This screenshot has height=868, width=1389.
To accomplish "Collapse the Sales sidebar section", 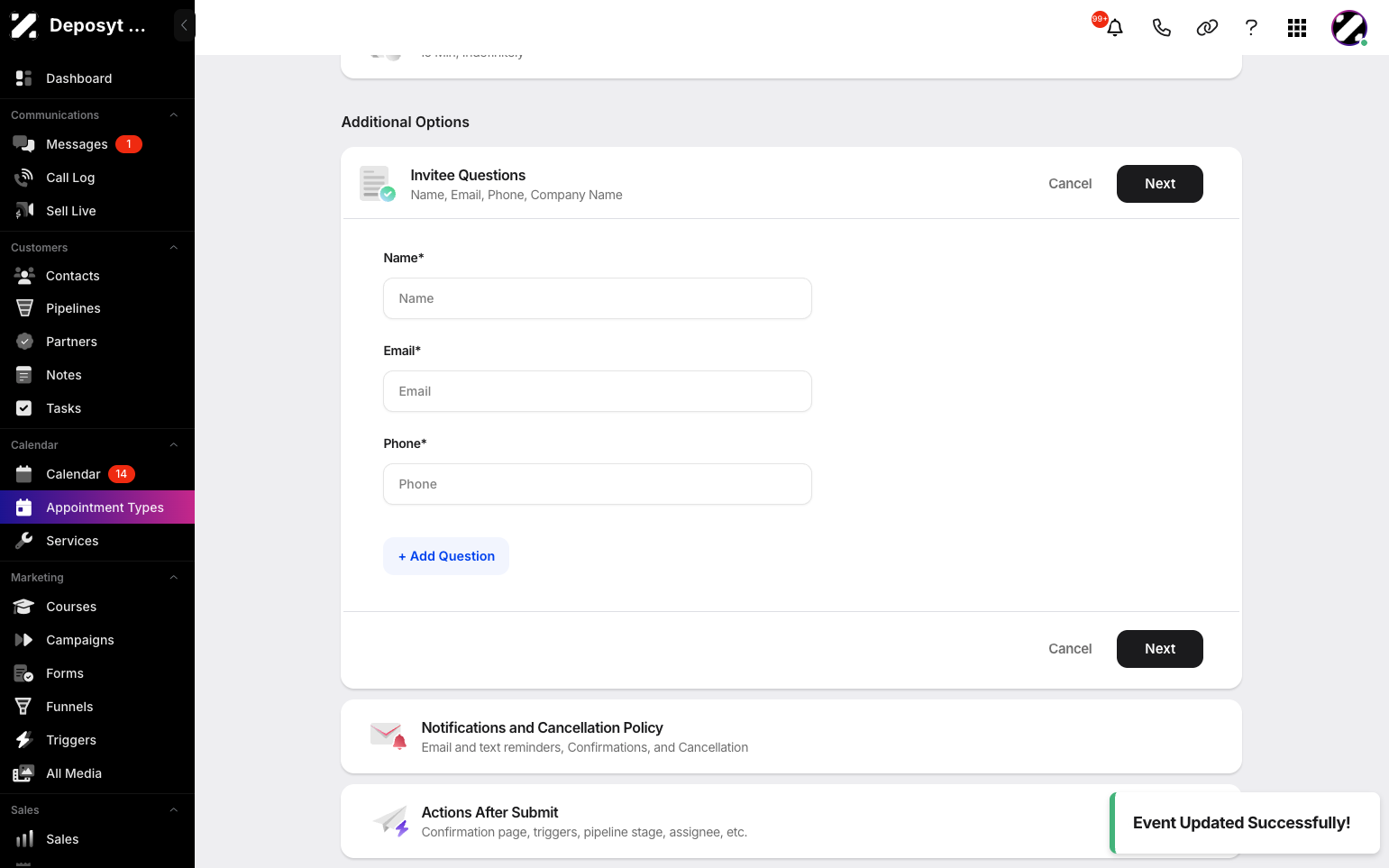I will pyautogui.click(x=174, y=810).
